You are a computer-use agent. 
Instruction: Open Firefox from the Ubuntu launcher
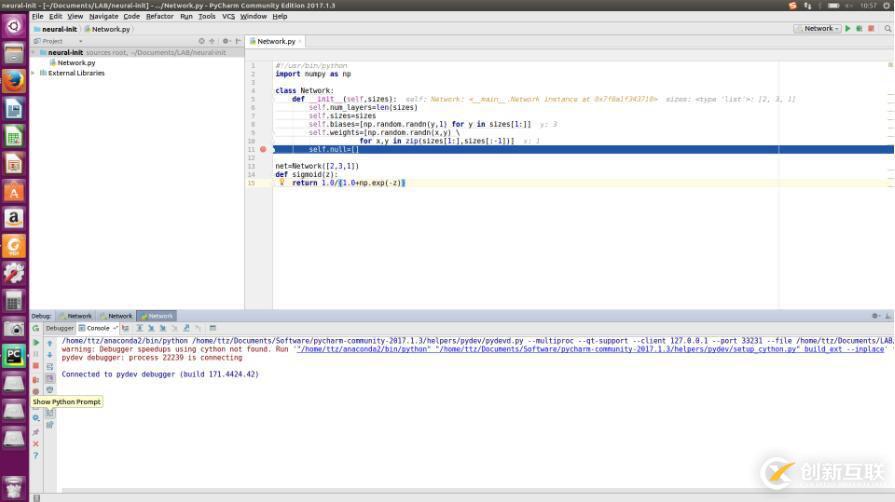pos(14,81)
